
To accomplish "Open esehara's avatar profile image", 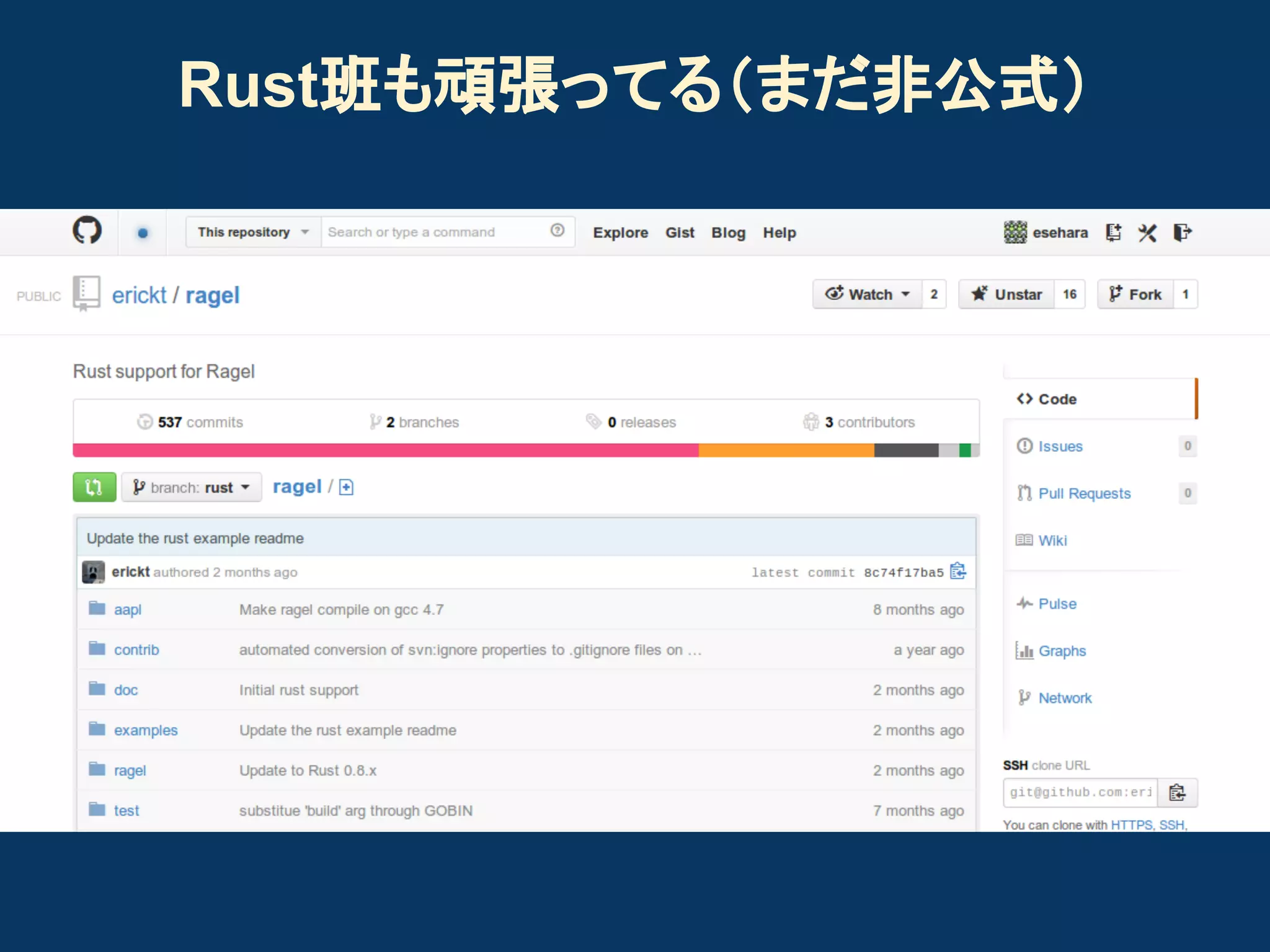I will point(1015,232).
